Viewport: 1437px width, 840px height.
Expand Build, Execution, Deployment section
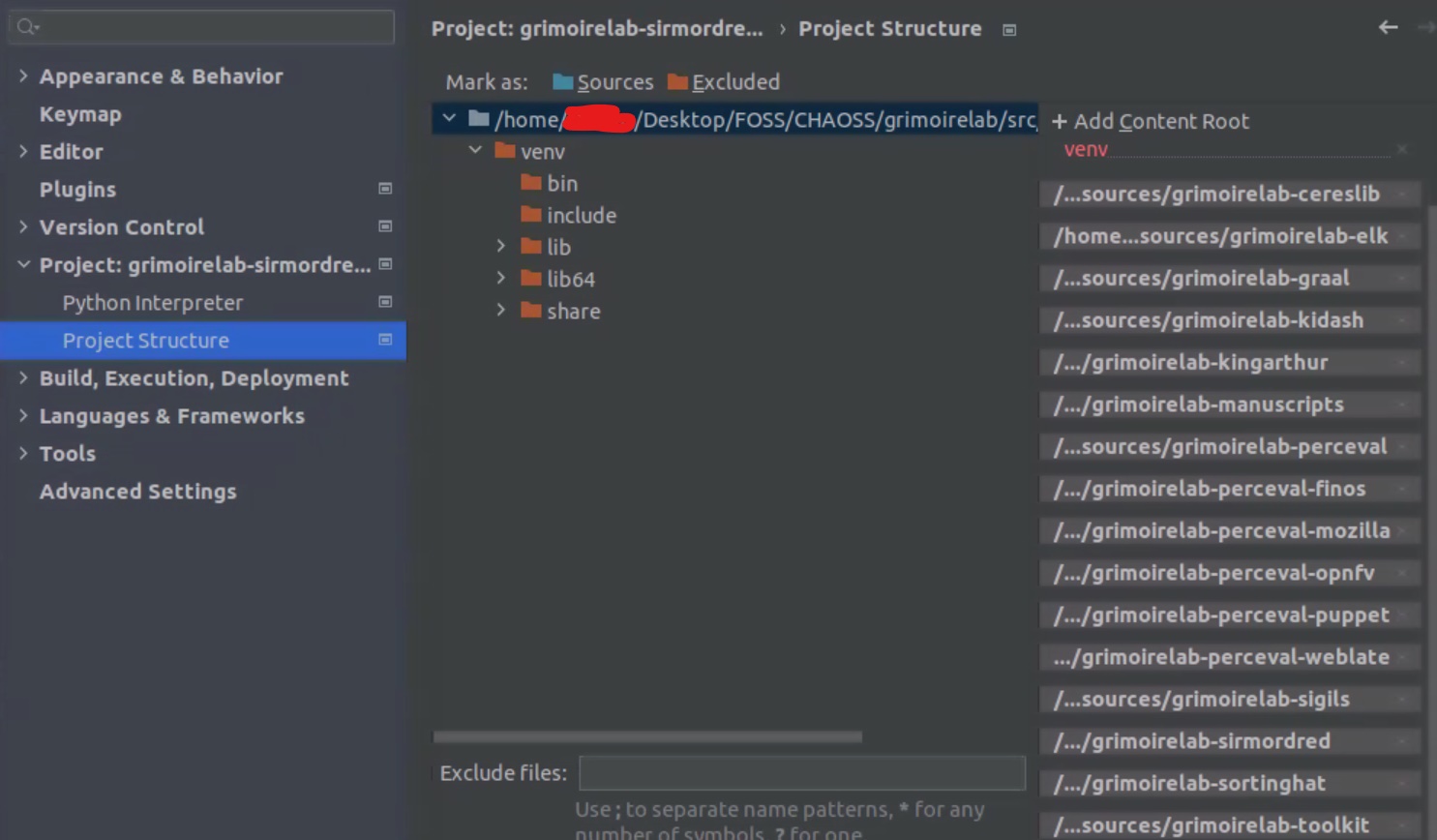(x=23, y=377)
